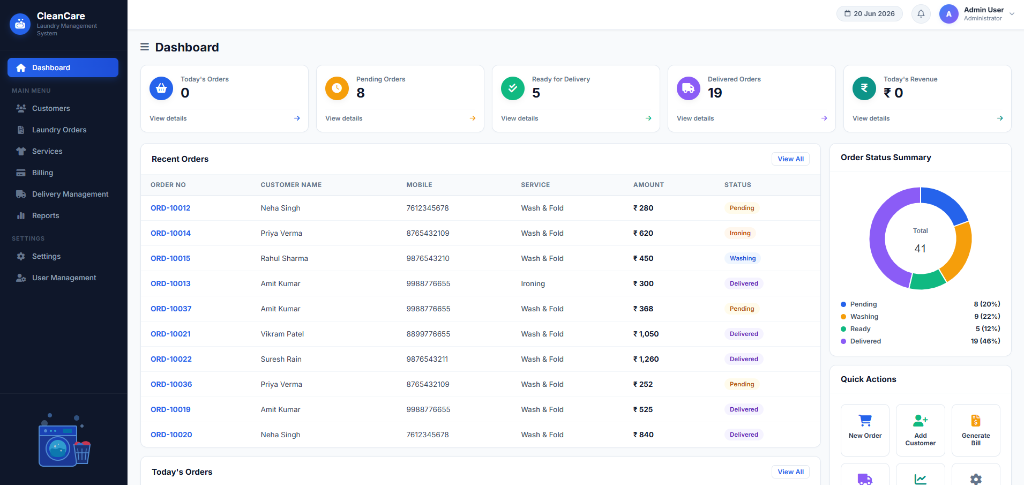Viewport: 1024px width, 485px height.
Task: Click the green arrow on Ready for Delivery card
Action: [648, 119]
